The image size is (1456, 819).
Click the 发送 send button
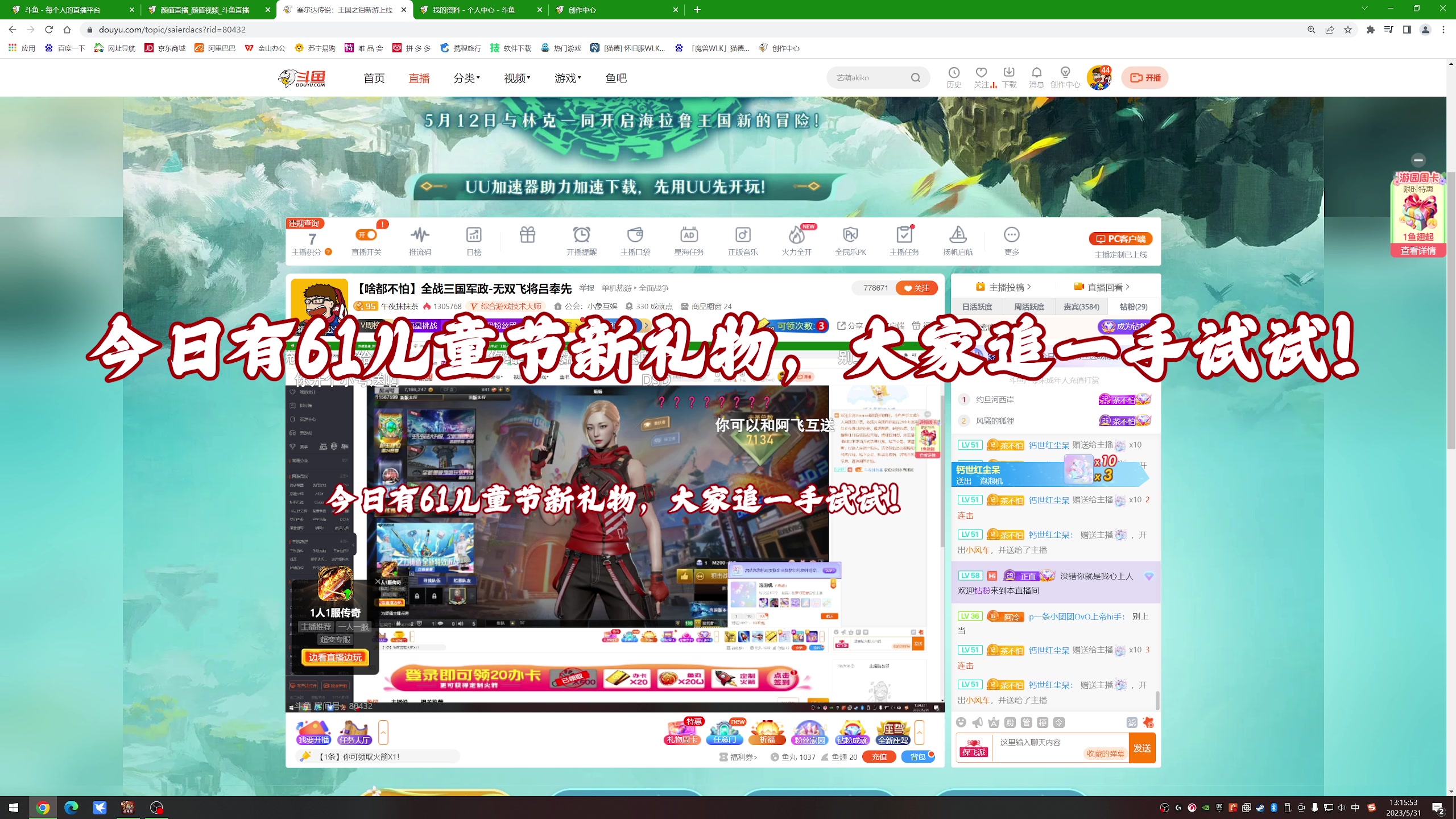pos(1141,748)
